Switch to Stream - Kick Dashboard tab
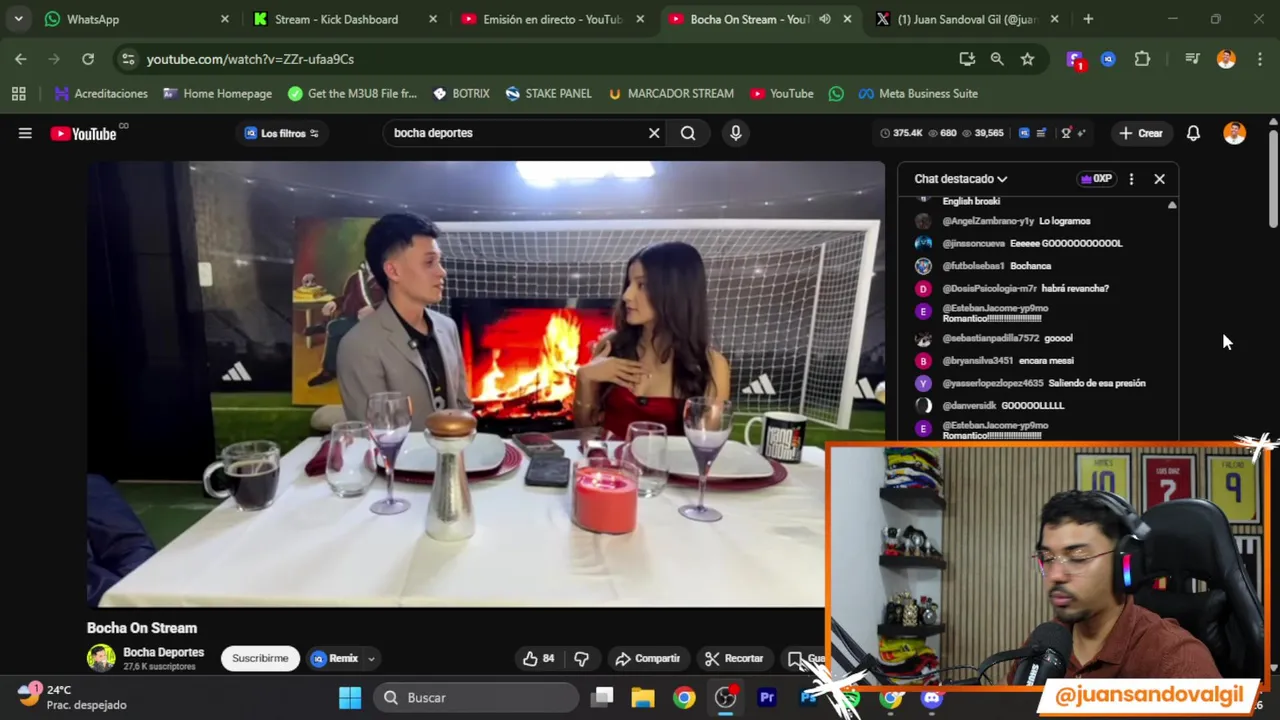Image resolution: width=1280 pixels, height=720 pixels. click(345, 19)
